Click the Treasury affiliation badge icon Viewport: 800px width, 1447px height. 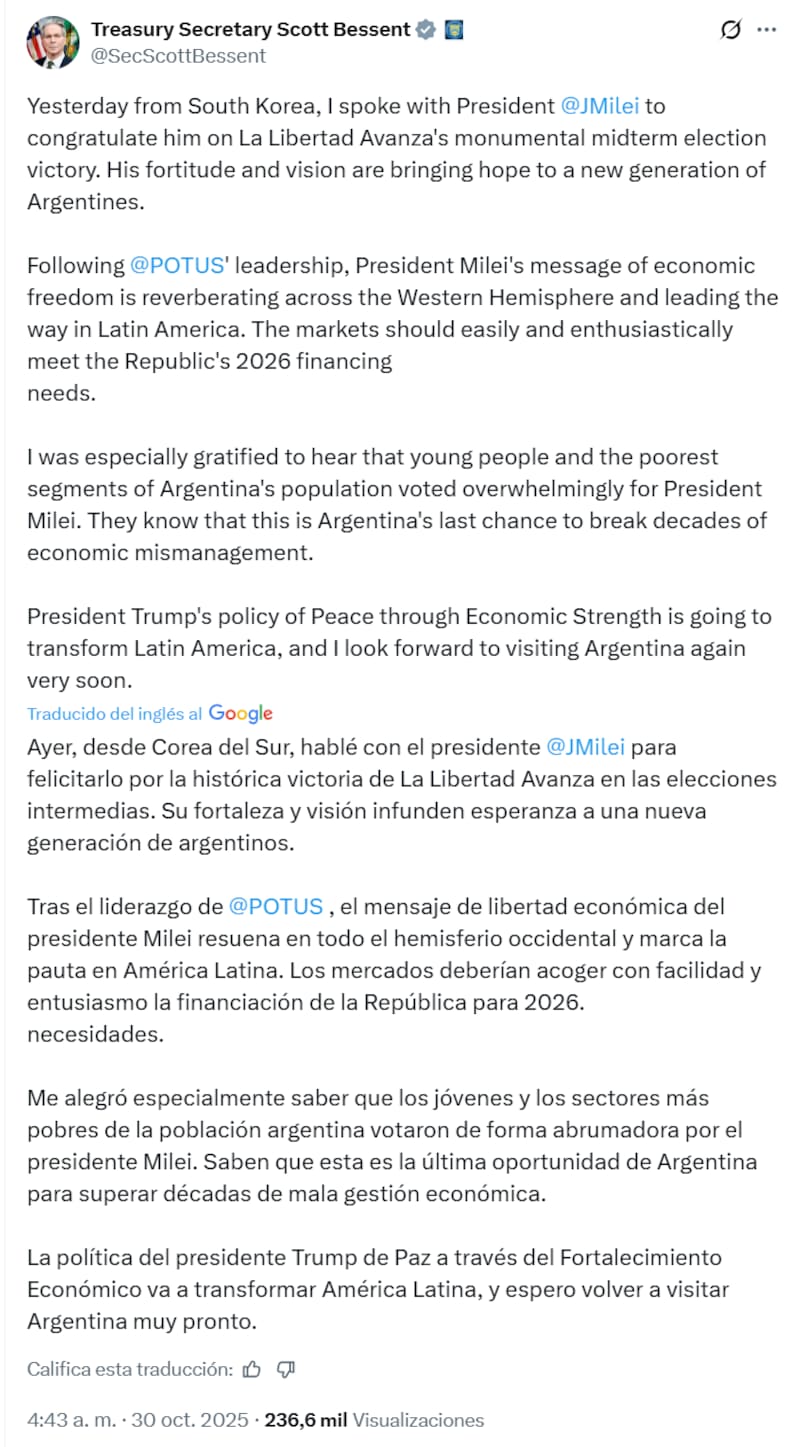click(453, 30)
